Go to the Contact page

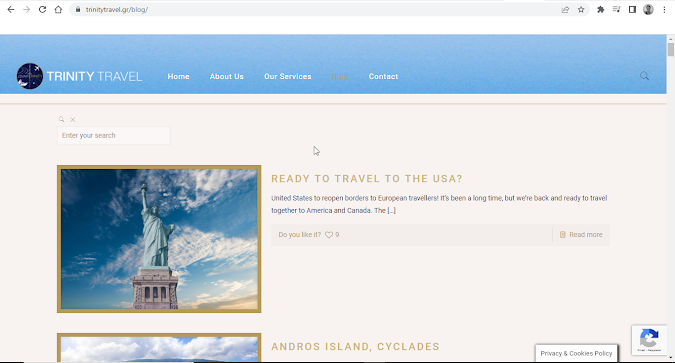point(383,76)
